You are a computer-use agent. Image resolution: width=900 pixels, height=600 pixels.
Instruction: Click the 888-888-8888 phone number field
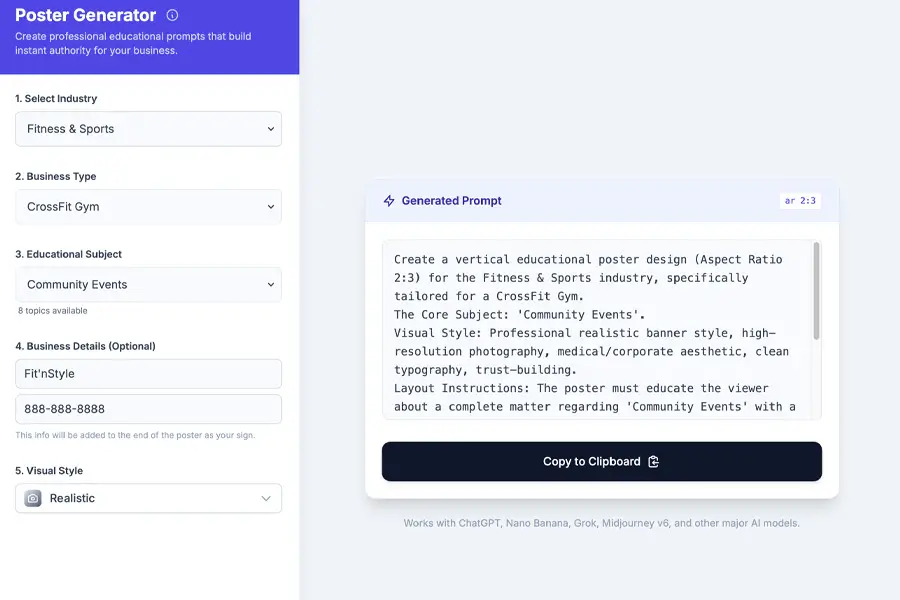[x=148, y=409]
